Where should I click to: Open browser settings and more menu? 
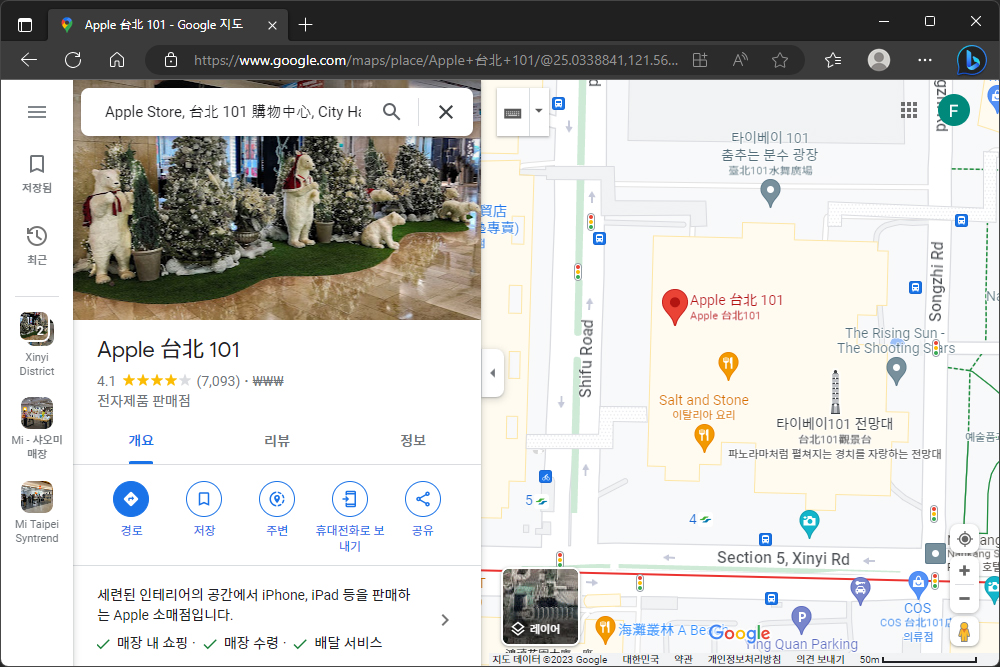pyautogui.click(x=925, y=61)
